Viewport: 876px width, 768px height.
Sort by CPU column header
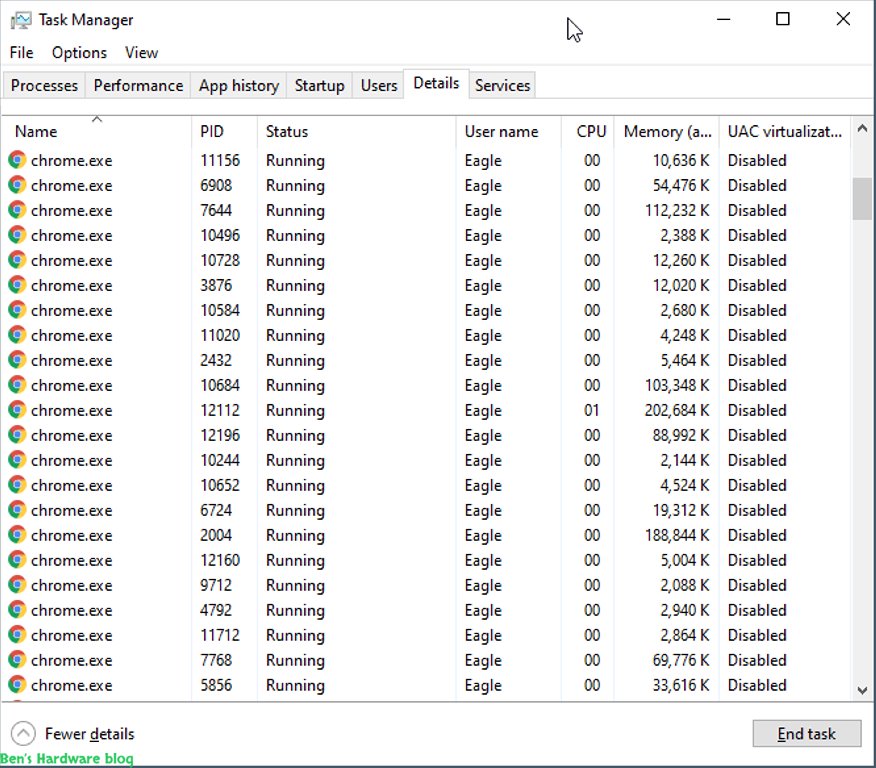click(588, 131)
